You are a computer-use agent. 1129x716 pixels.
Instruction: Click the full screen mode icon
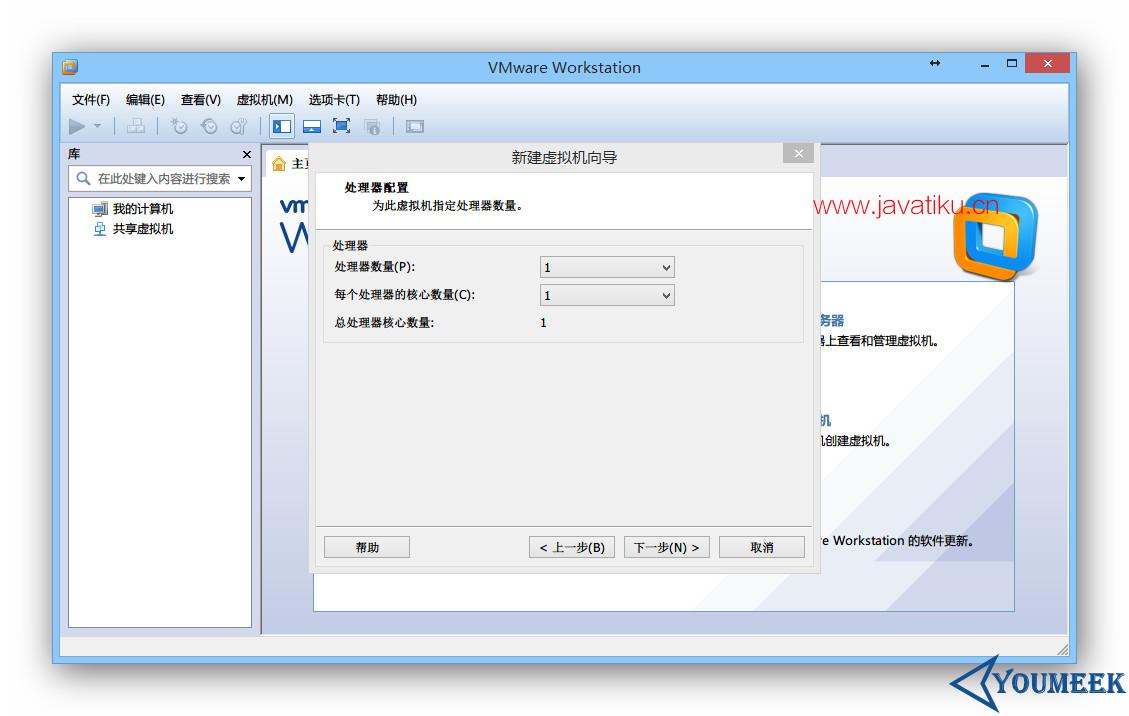pyautogui.click(x=341, y=127)
